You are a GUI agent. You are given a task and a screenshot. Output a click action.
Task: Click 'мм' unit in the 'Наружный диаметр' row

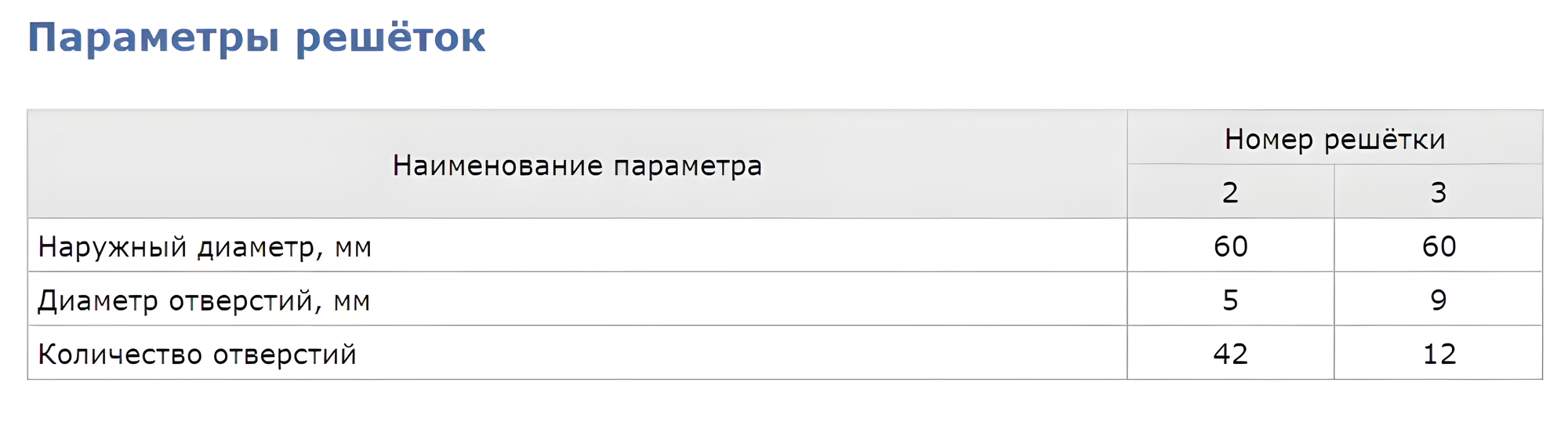coord(353,249)
